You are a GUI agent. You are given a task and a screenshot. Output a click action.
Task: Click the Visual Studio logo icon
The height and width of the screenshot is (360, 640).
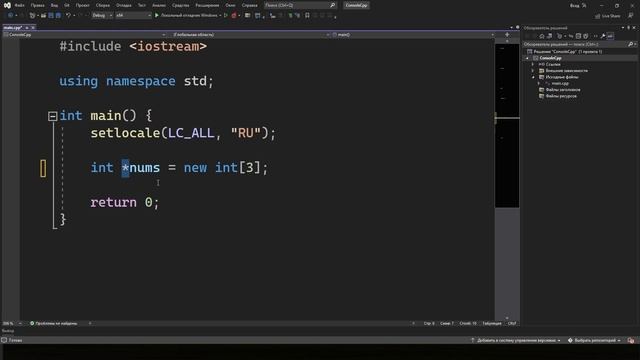click(x=7, y=5)
